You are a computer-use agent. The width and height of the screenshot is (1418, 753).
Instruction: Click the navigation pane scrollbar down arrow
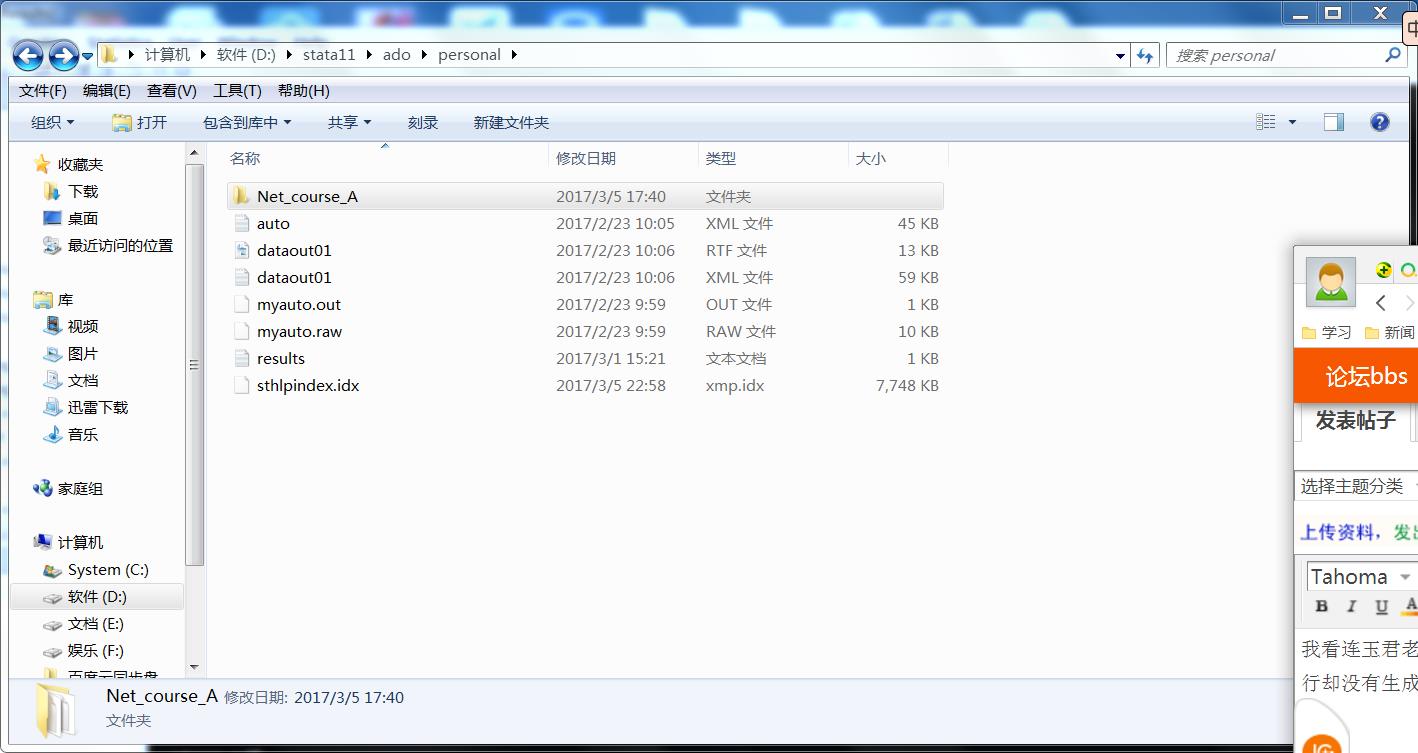click(x=195, y=666)
